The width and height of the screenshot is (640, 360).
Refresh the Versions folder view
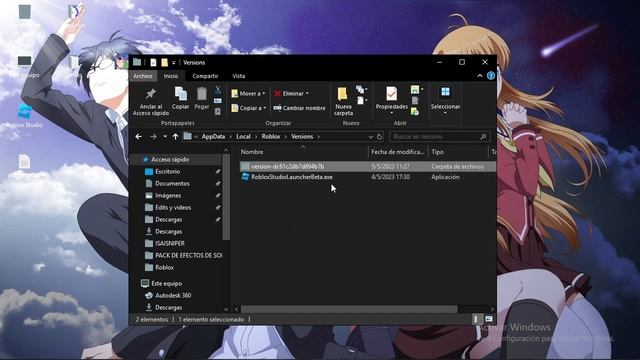[380, 136]
